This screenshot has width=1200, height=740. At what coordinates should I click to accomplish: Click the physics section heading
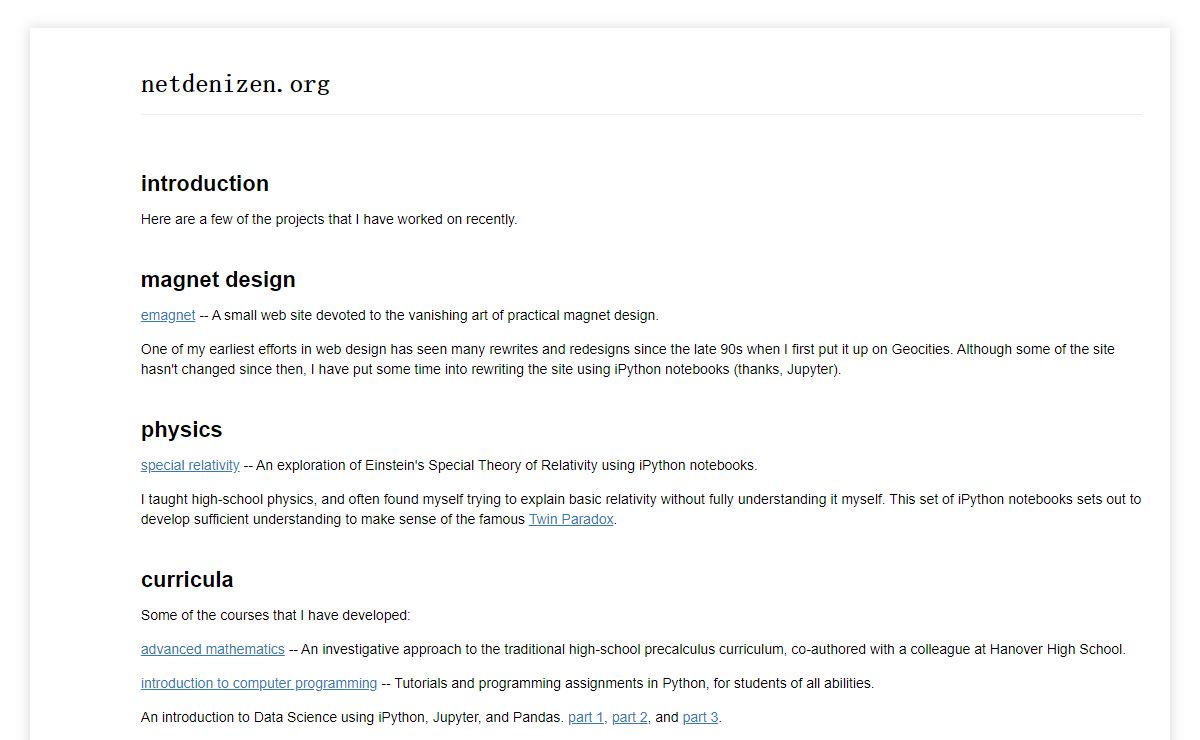[x=181, y=429]
